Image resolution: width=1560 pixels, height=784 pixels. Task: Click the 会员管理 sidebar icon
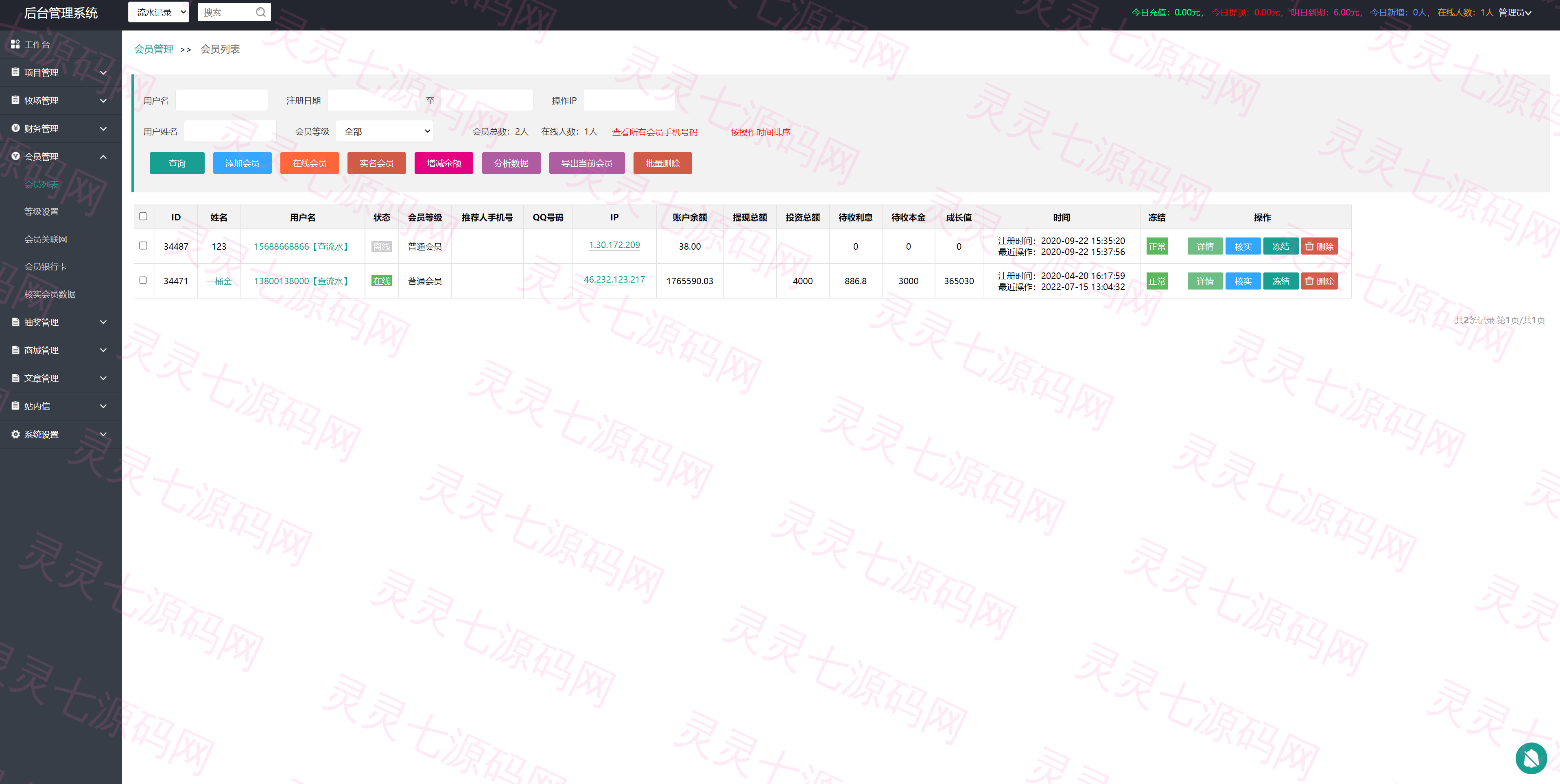pyautogui.click(x=15, y=156)
